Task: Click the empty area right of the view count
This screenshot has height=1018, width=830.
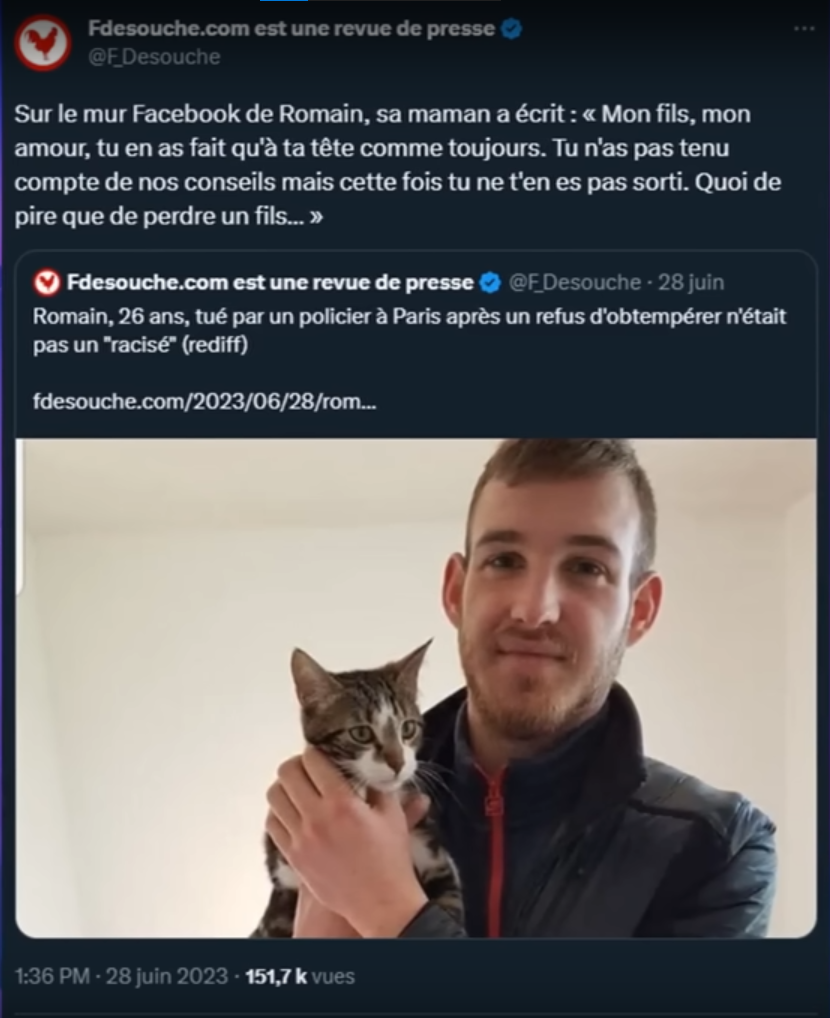Action: pyautogui.click(x=585, y=976)
